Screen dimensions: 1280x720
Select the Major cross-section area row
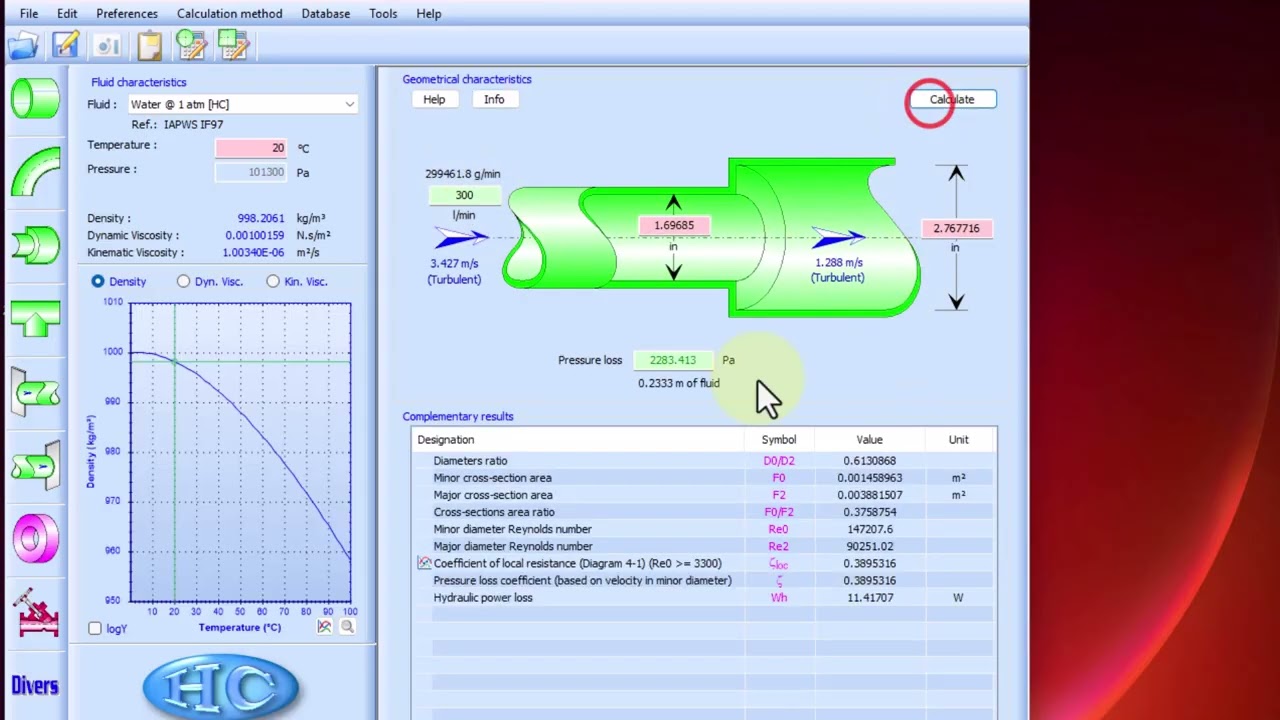click(704, 495)
